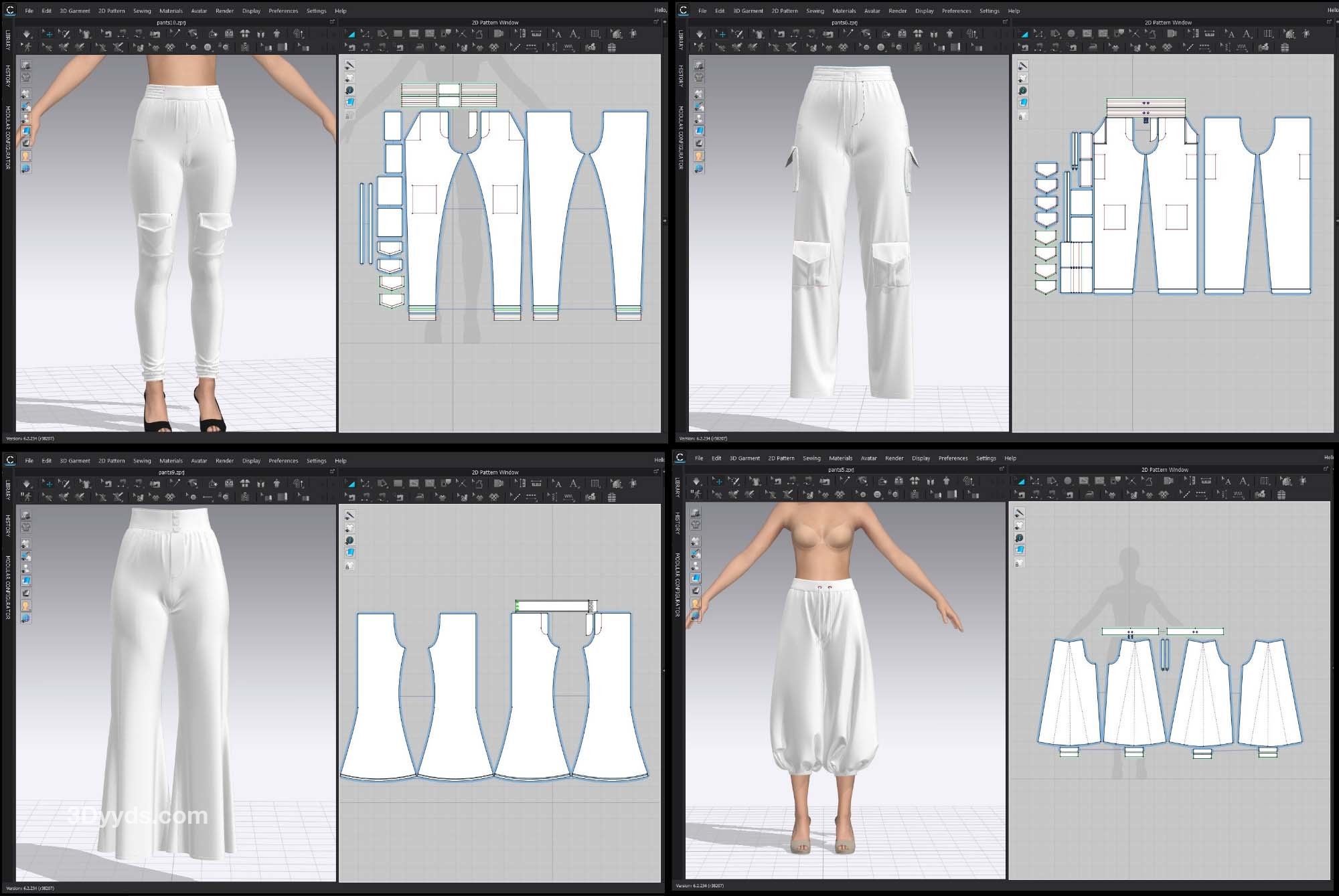Click the Simulate icon in pants9.zpg window
Viewport: 1339px width, 896px height.
click(27, 483)
